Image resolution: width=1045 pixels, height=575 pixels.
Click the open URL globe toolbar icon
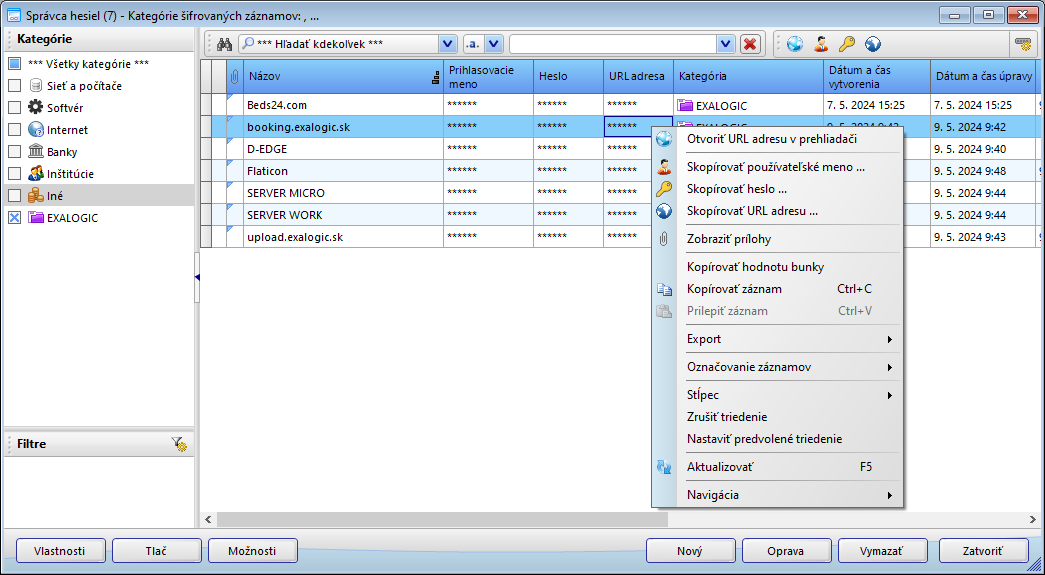[x=794, y=45]
